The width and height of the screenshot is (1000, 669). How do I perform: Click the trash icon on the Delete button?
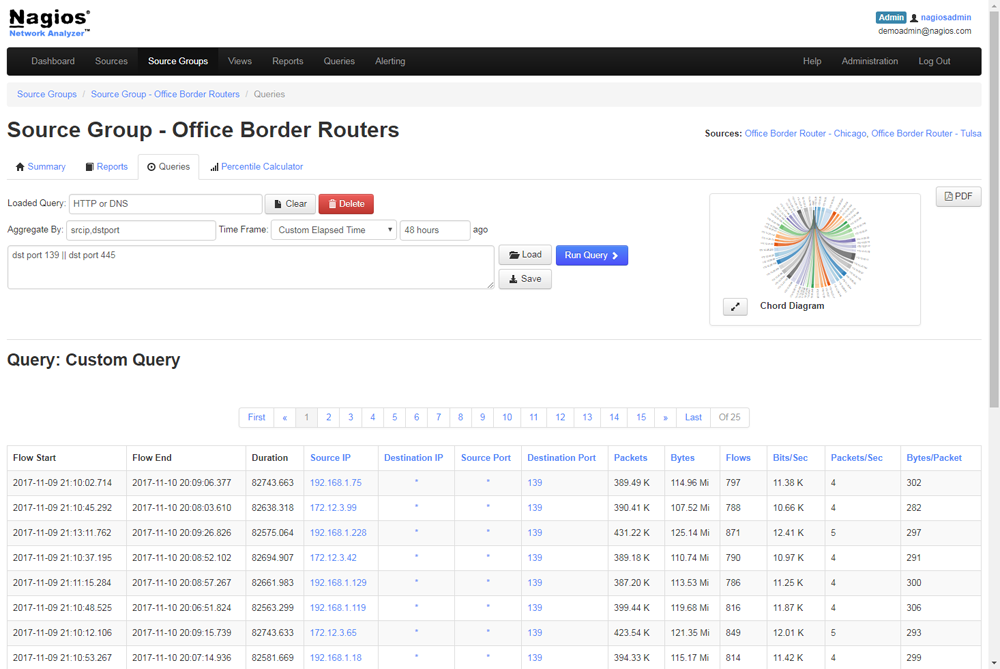332,203
